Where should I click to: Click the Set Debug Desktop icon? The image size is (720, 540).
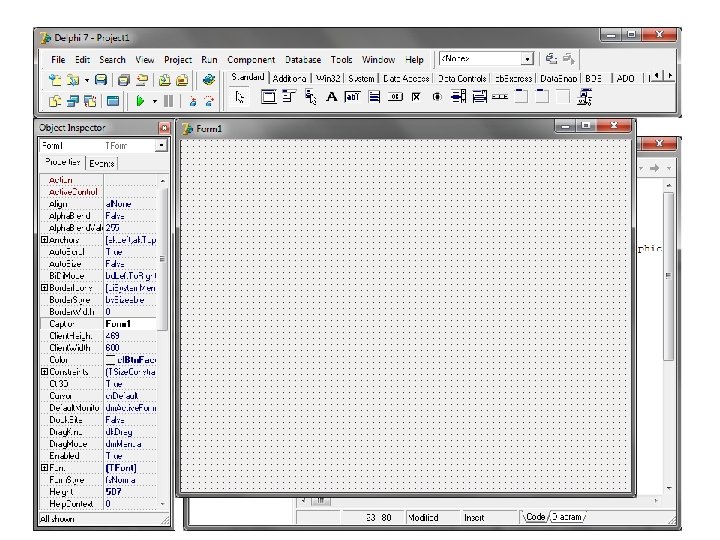pos(568,59)
